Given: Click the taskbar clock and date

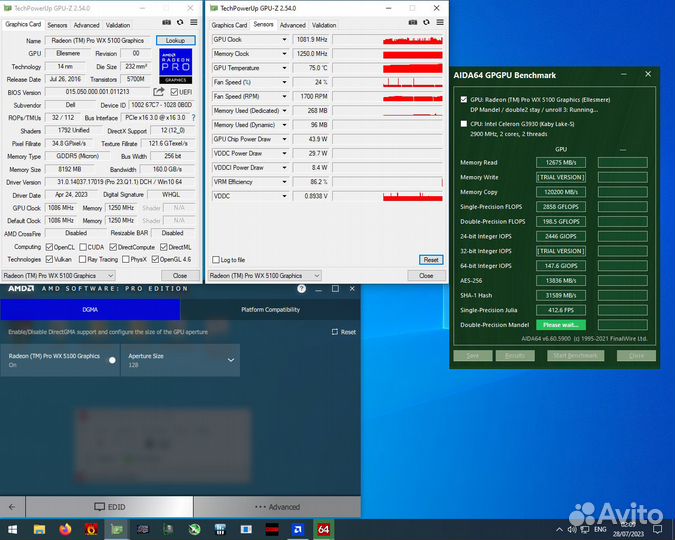Looking at the screenshot, I should pos(628,529).
